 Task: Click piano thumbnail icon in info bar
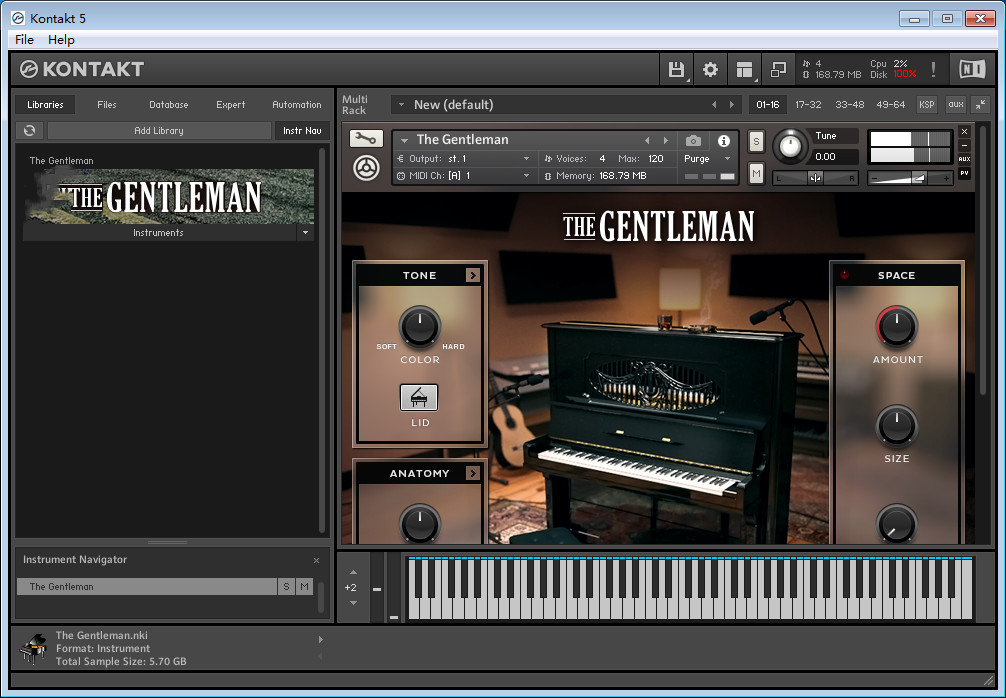[33, 649]
